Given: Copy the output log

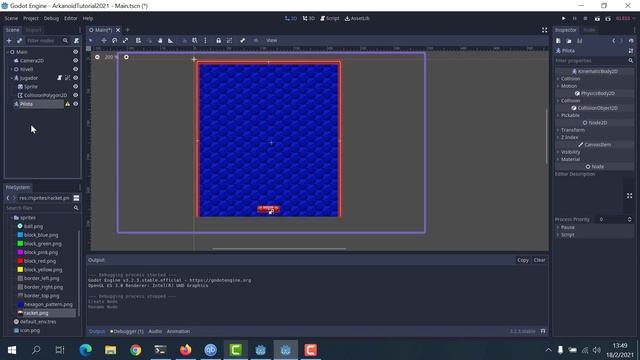Looking at the screenshot, I should pyautogui.click(x=523, y=260).
